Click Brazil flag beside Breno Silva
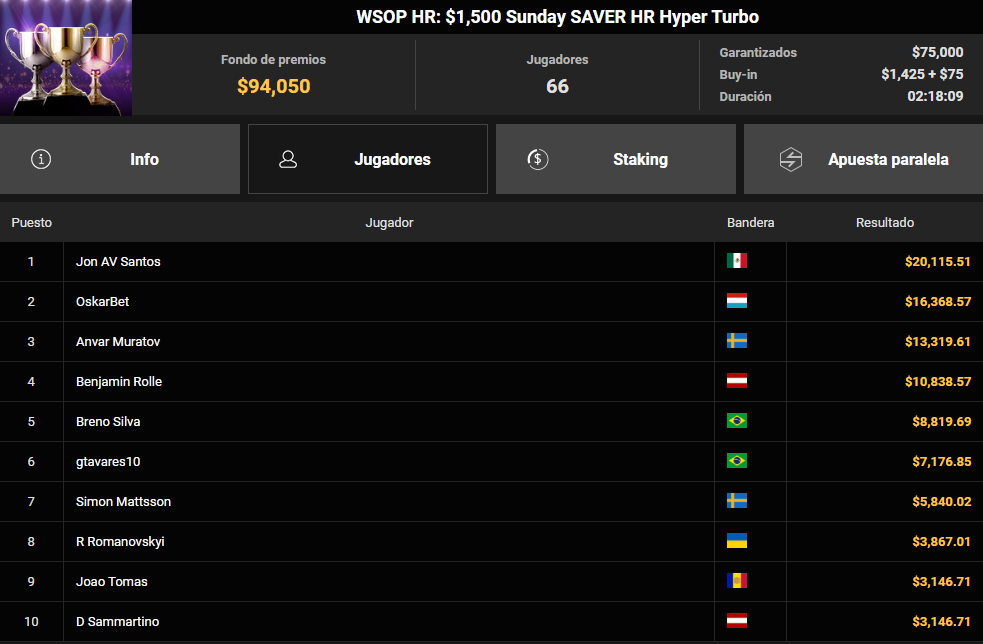Image resolution: width=983 pixels, height=644 pixels. tap(737, 421)
